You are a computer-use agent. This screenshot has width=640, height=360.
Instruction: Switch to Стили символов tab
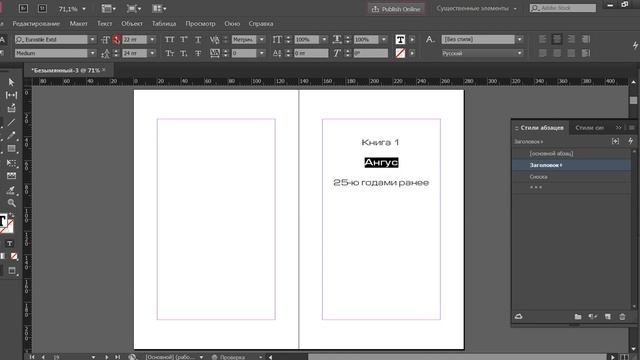(x=589, y=128)
